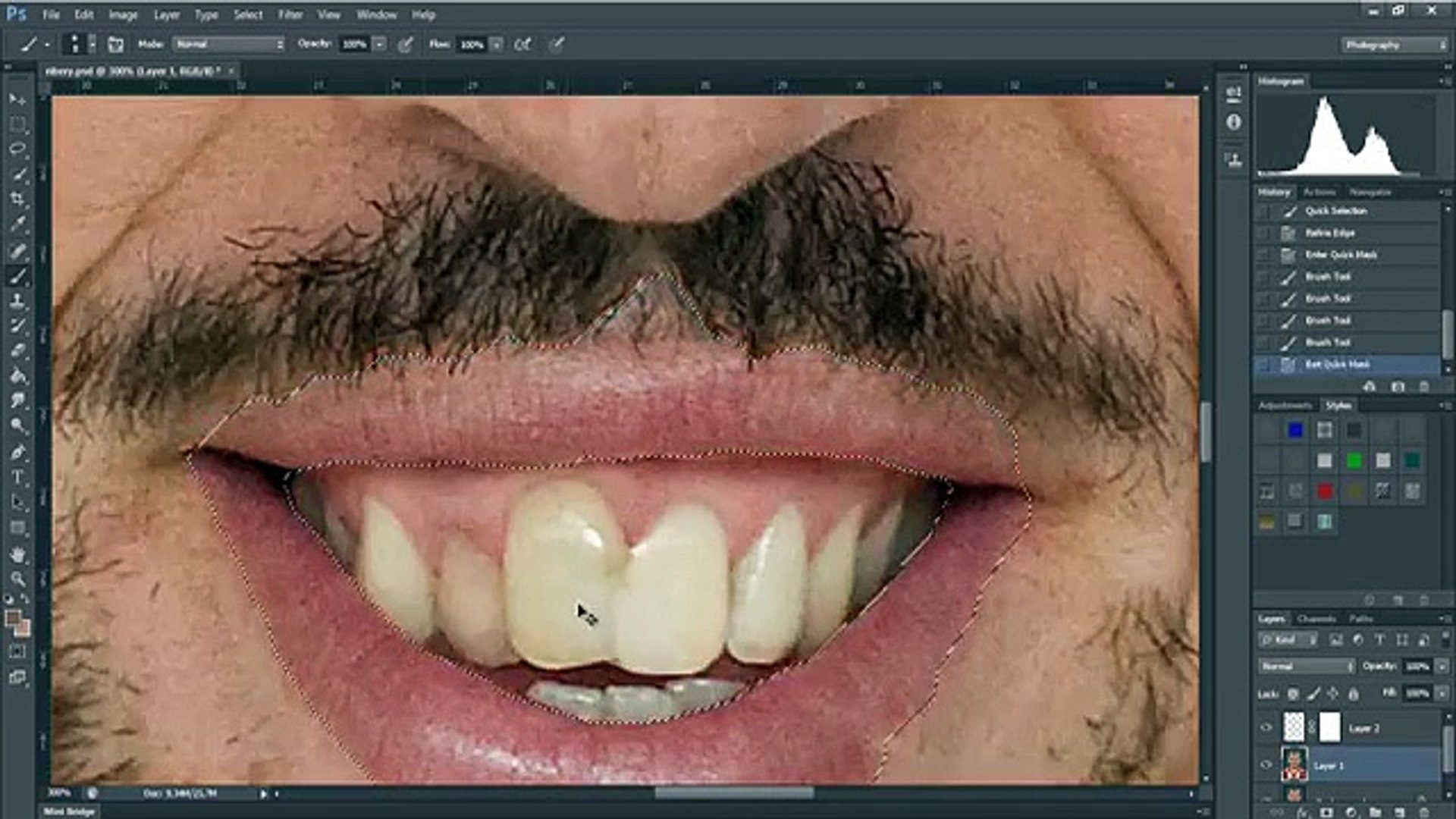The width and height of the screenshot is (1456, 819).
Task: Switch to the Channels tab
Action: [x=1316, y=619]
